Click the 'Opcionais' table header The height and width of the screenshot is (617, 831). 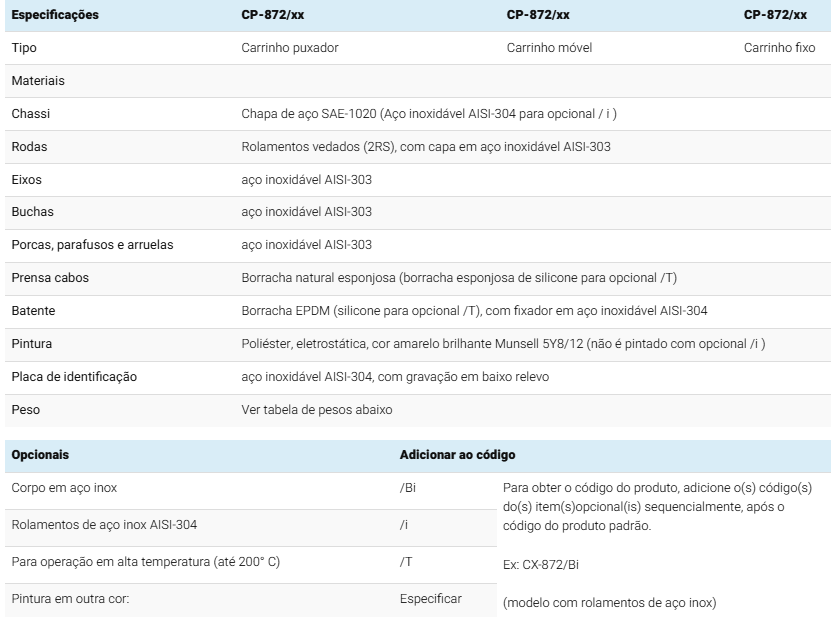click(40, 455)
